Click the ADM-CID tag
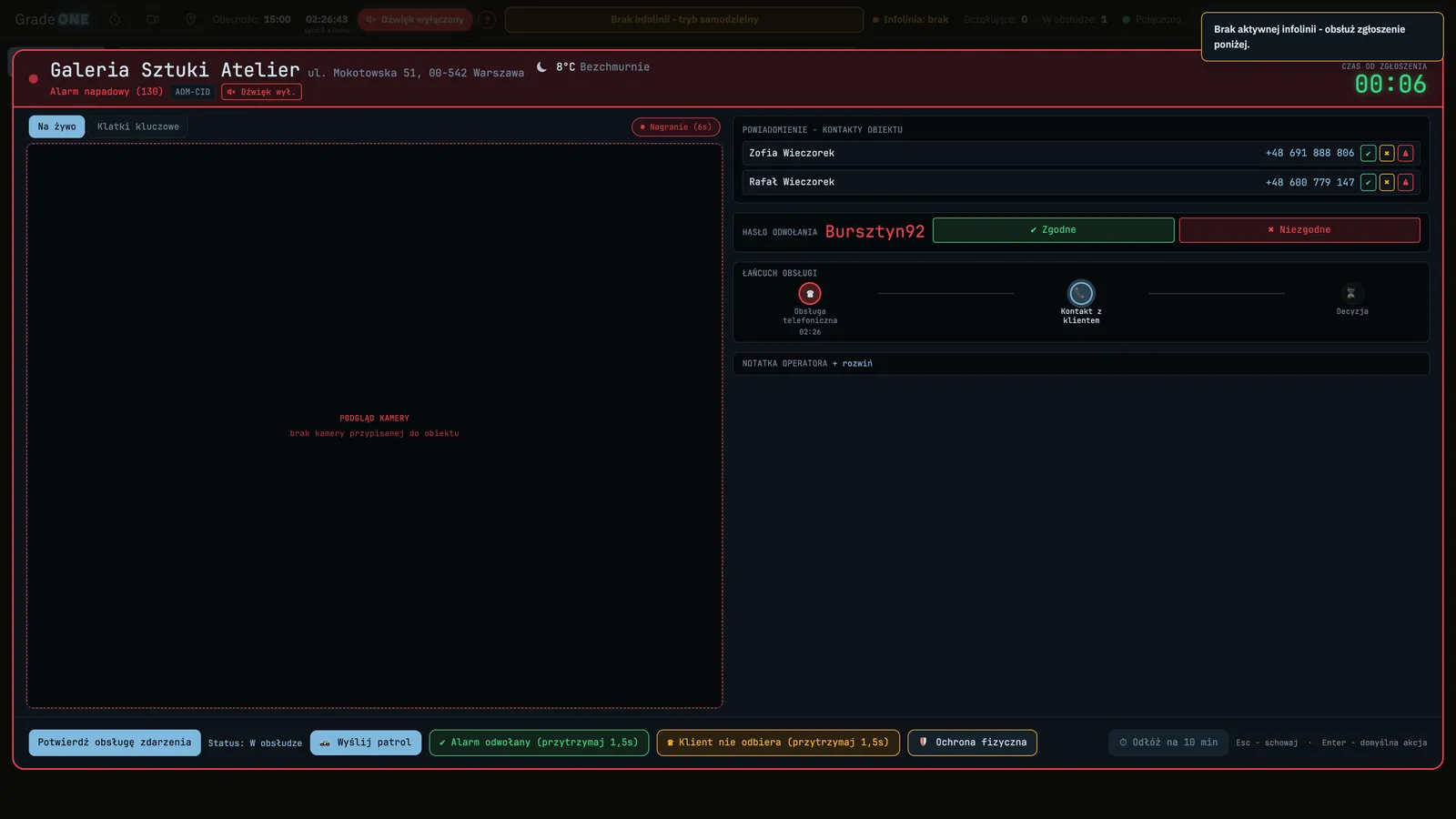 click(x=193, y=92)
